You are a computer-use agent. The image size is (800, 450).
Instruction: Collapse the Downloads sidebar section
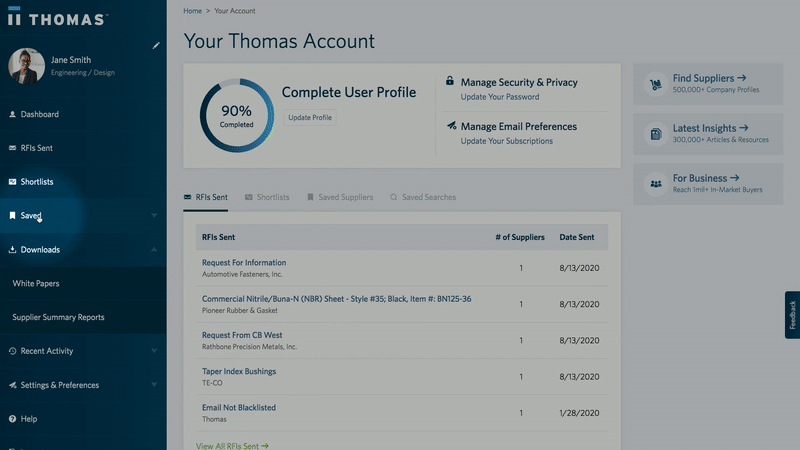[154, 250]
